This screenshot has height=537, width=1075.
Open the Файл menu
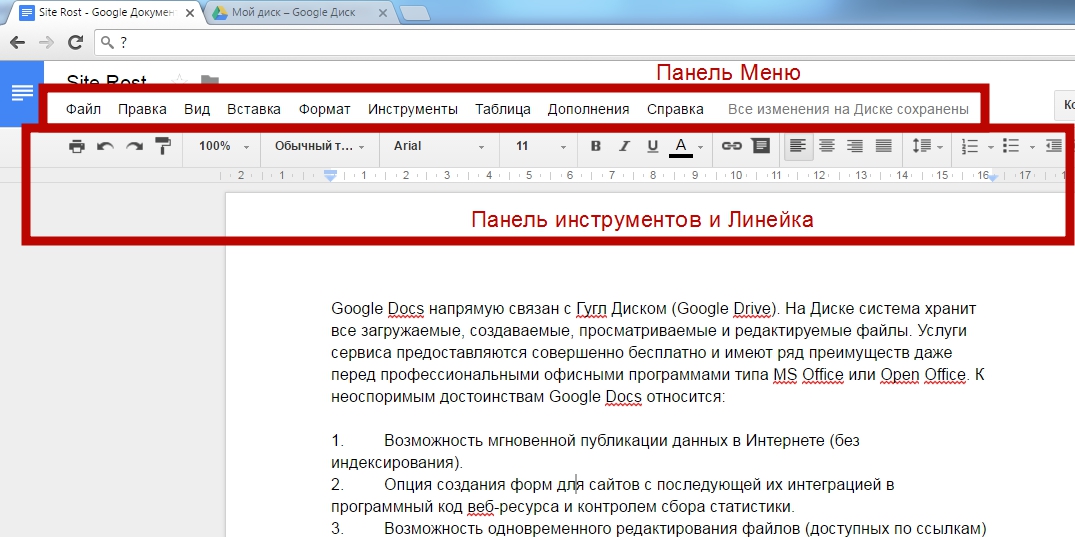click(83, 109)
